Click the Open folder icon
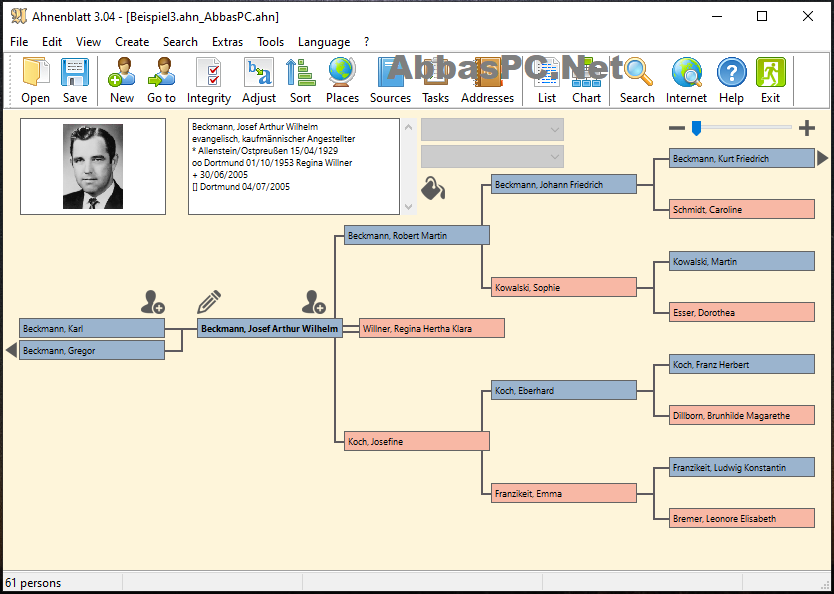The height and width of the screenshot is (594, 834). 36,72
